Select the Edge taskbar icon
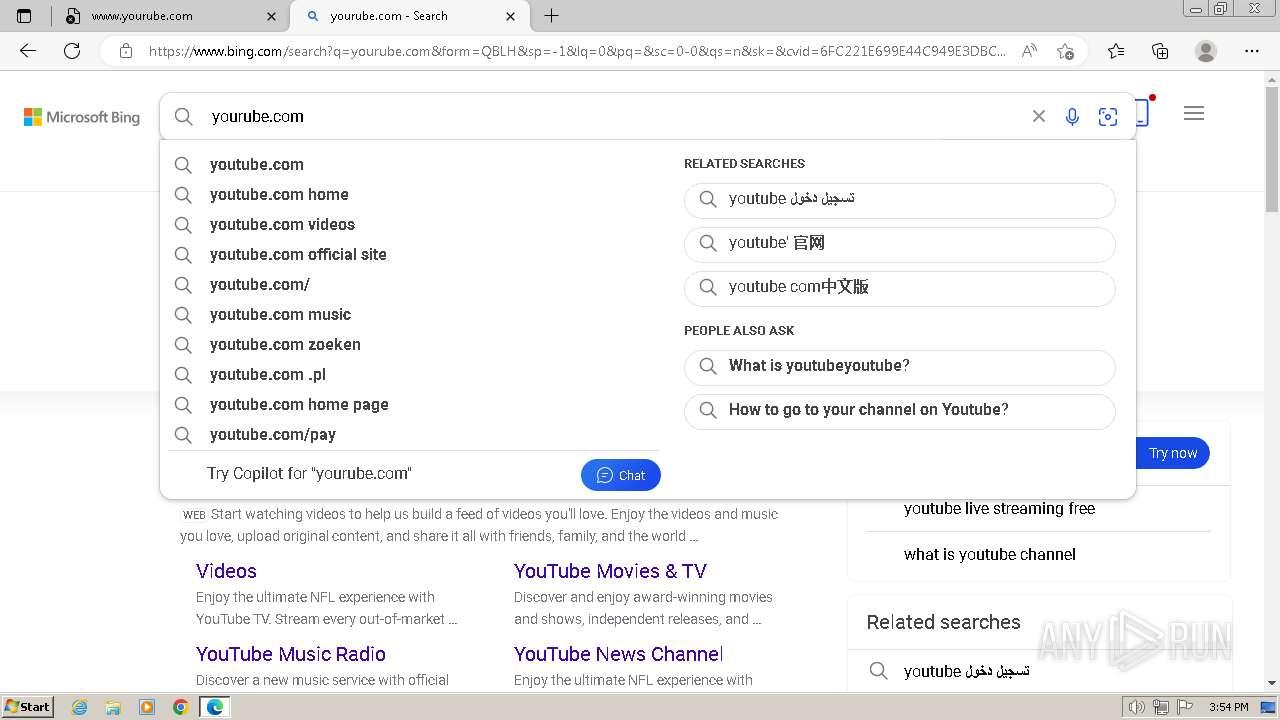This screenshot has width=1280, height=720. click(x=215, y=707)
